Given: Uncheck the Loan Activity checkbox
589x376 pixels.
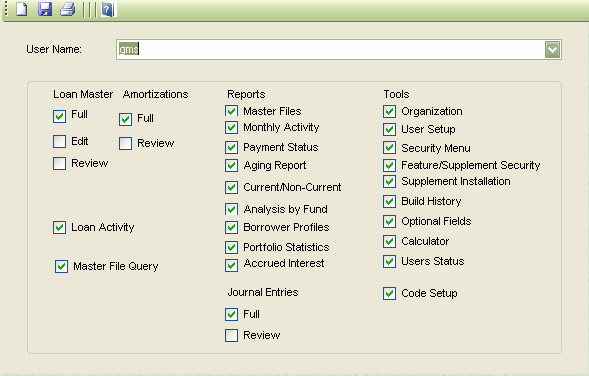Looking at the screenshot, I should (59, 227).
